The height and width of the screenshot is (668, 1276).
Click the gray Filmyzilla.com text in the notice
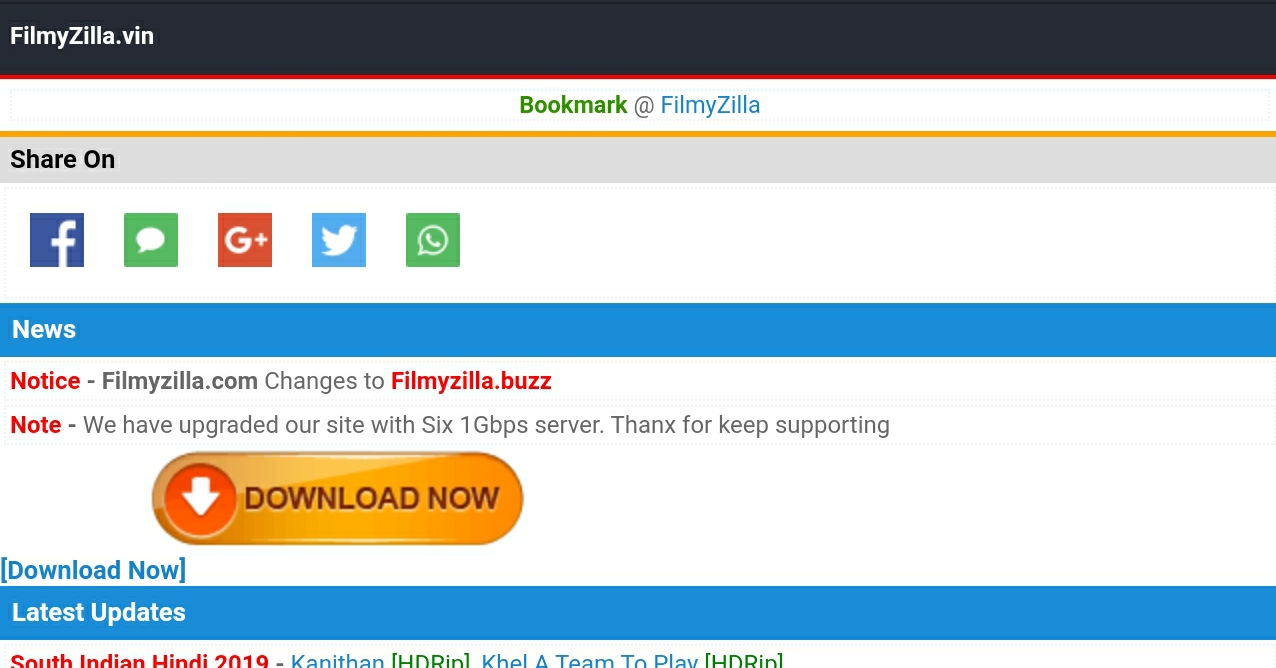[x=180, y=381]
